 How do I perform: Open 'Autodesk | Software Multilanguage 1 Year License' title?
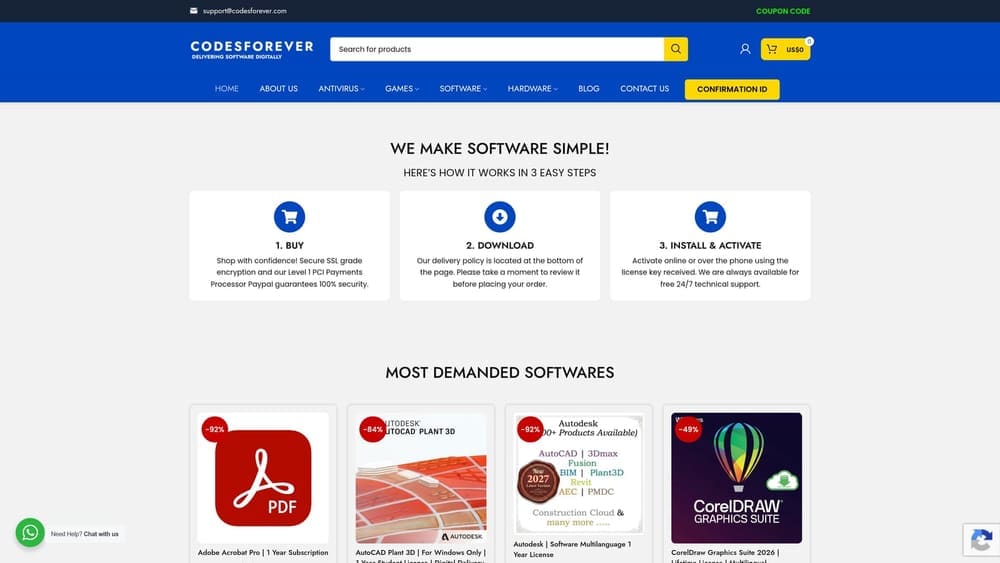pos(572,549)
